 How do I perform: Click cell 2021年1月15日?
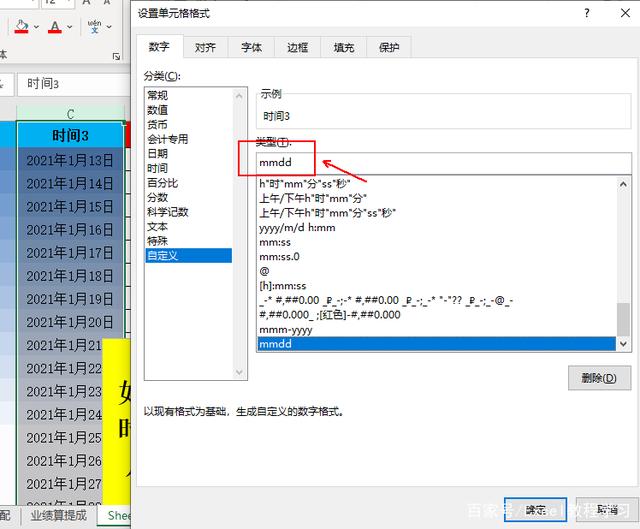pyautogui.click(x=70, y=207)
